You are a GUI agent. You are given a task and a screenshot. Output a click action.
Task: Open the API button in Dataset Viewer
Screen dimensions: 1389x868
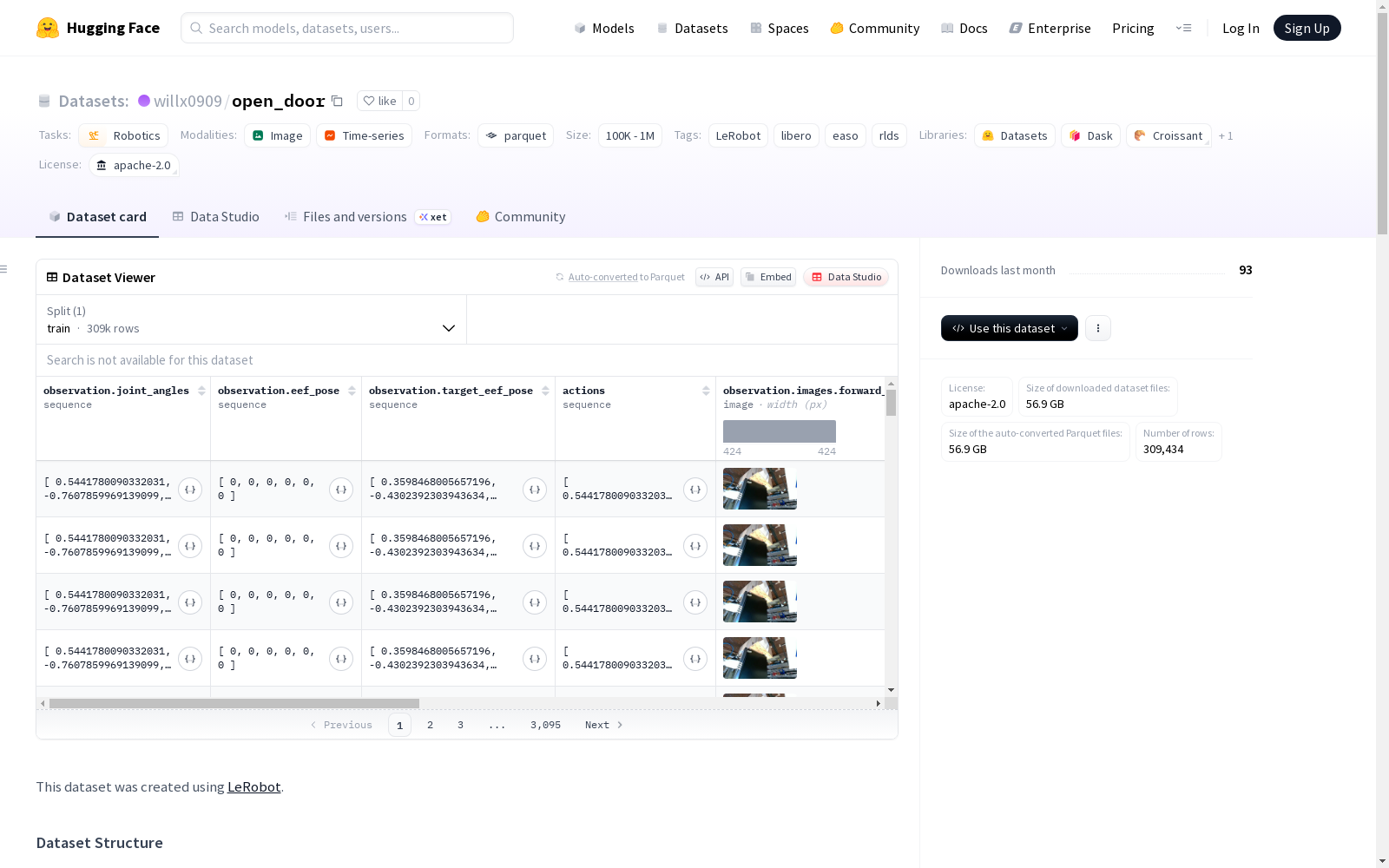click(x=714, y=277)
